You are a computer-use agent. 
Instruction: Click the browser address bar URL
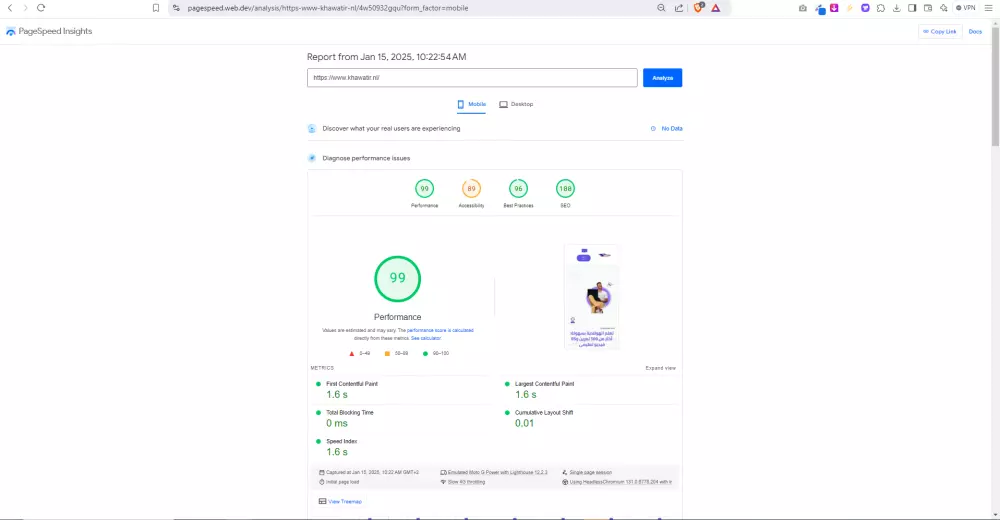(328, 8)
